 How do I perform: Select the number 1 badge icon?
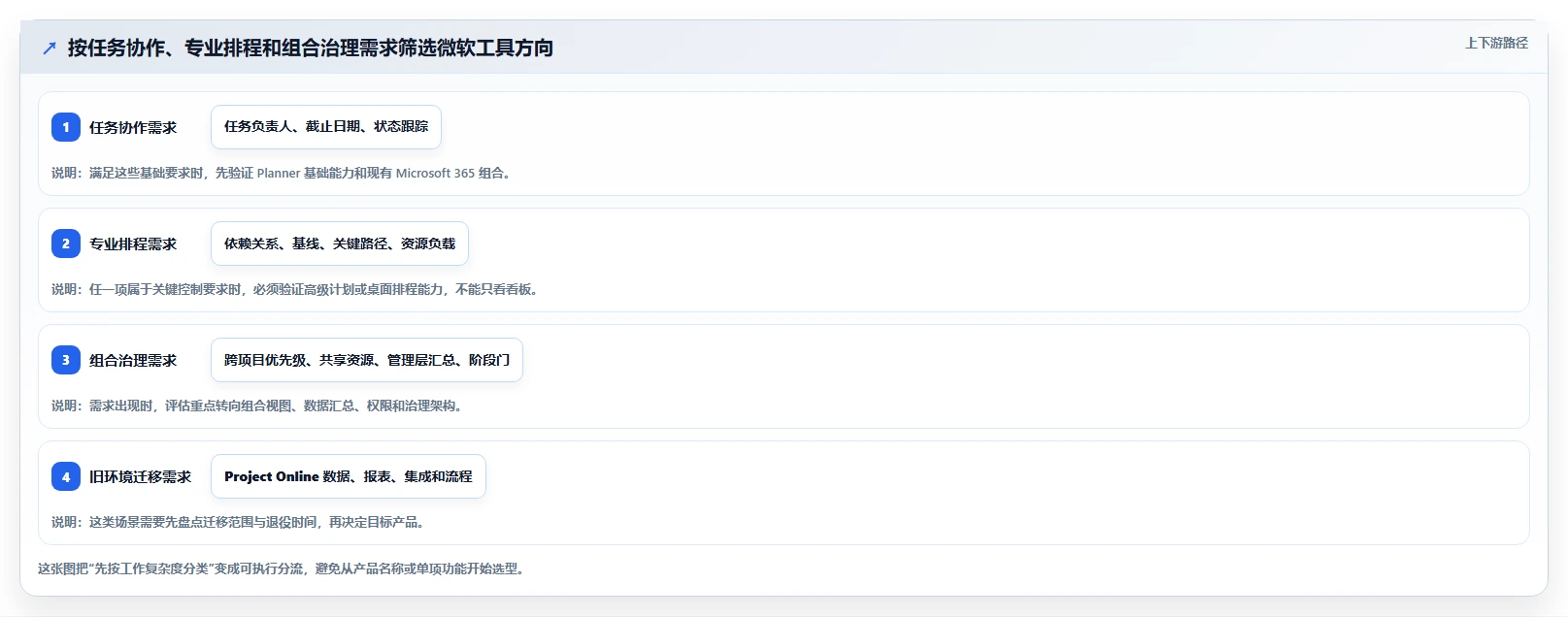coord(66,127)
